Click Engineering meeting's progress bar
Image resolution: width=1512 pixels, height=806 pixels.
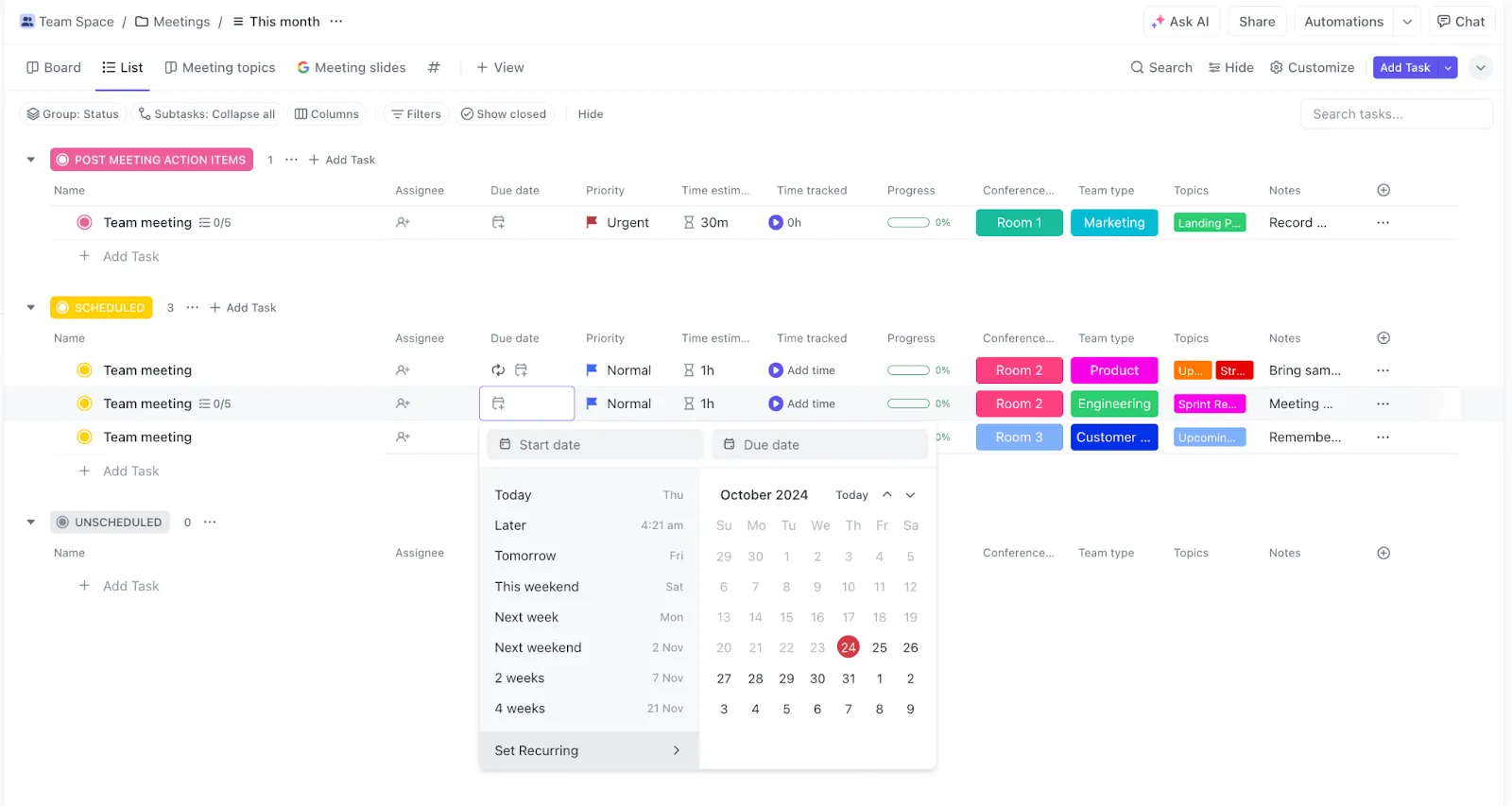point(908,404)
